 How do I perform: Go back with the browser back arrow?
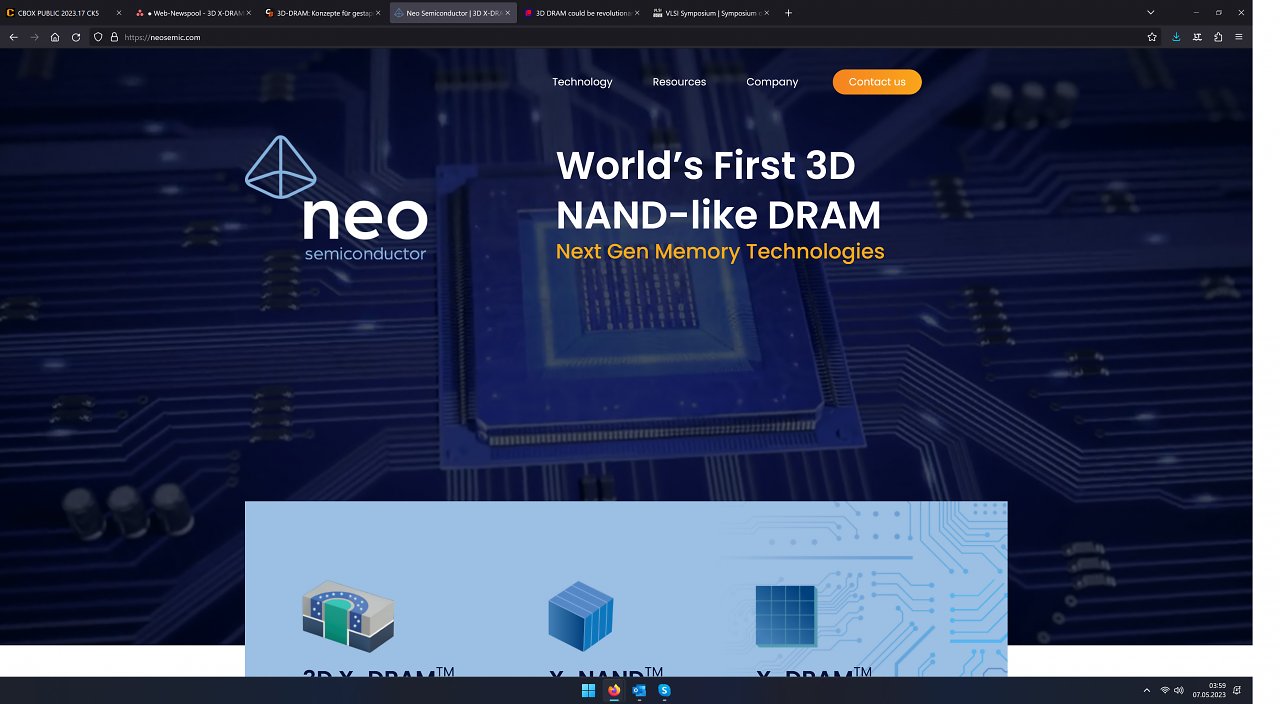(13, 37)
